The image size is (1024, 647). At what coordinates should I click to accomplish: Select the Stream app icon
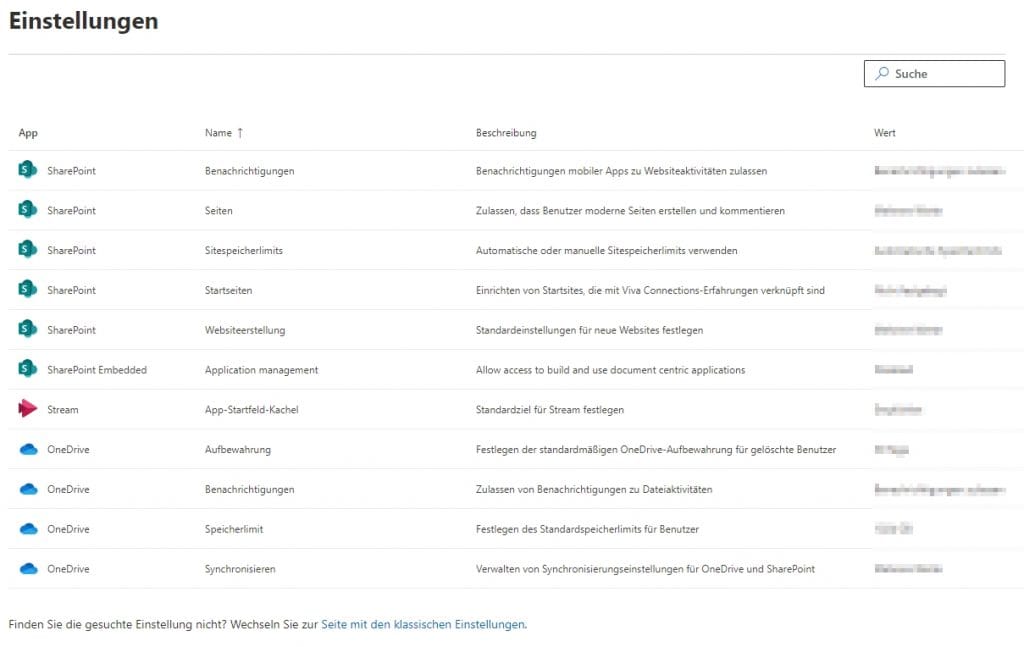[29, 409]
